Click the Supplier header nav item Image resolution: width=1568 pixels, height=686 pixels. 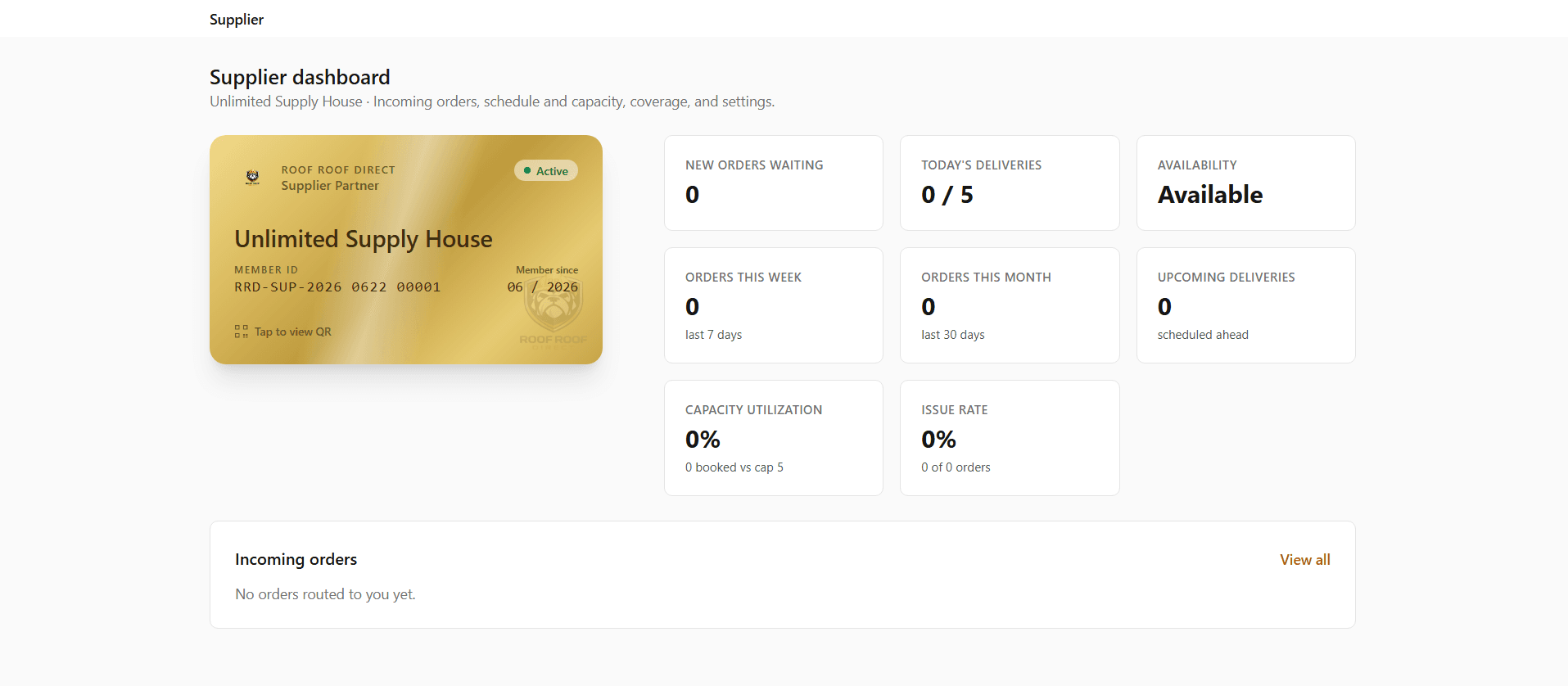click(237, 19)
